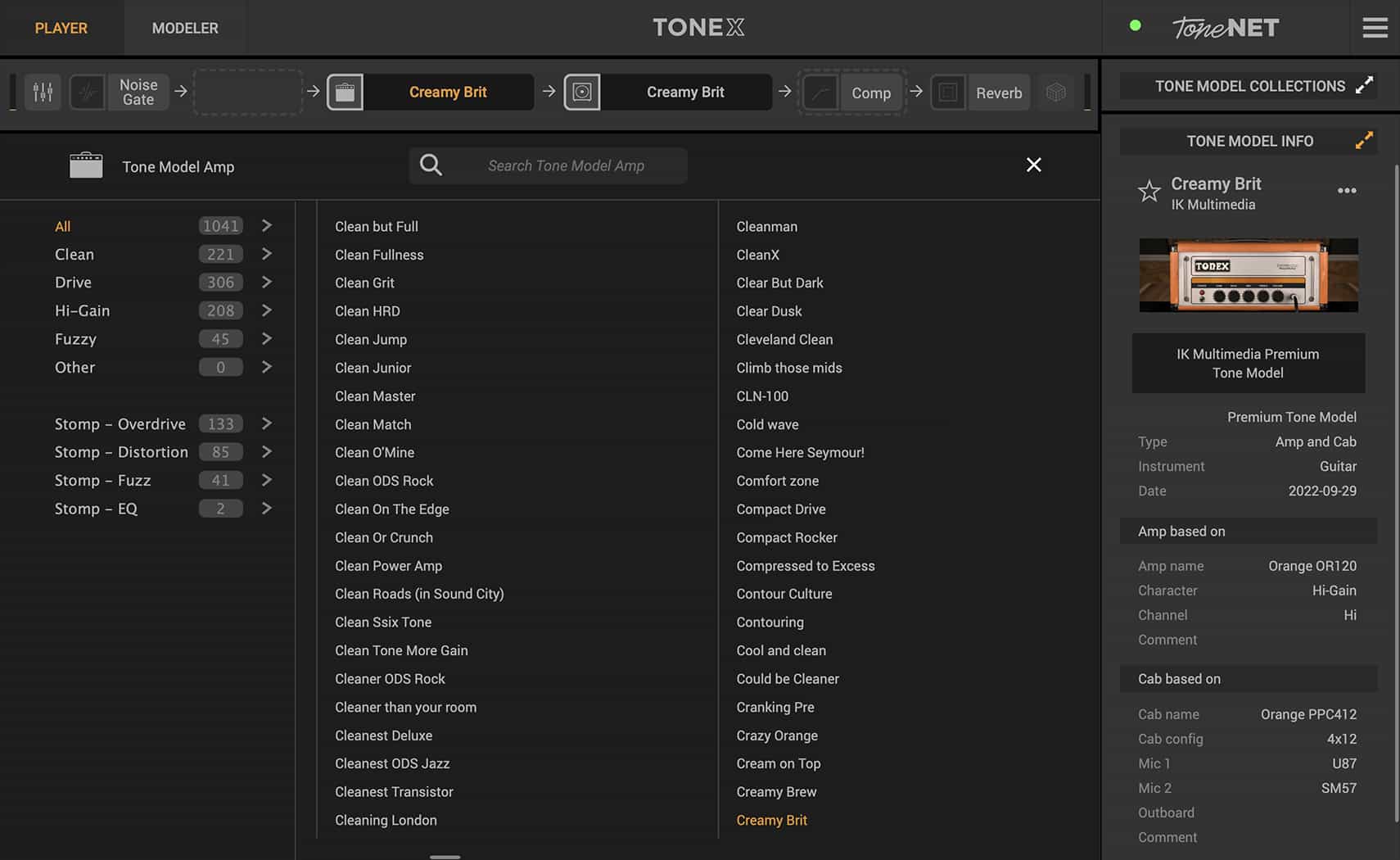Select the Fuzzy category
The height and width of the screenshot is (860, 1400).
point(75,339)
